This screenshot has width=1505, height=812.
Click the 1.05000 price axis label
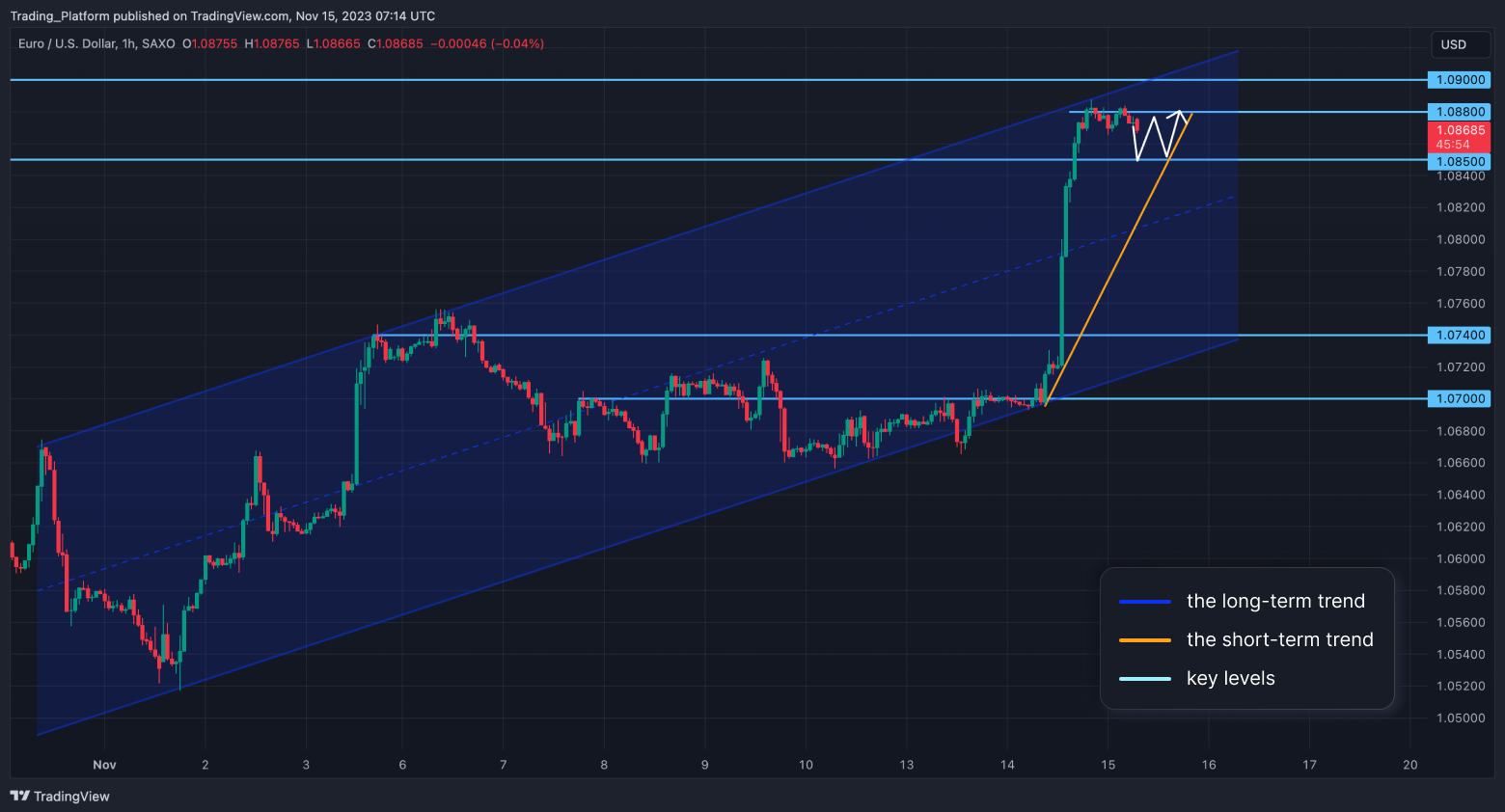tap(1461, 717)
